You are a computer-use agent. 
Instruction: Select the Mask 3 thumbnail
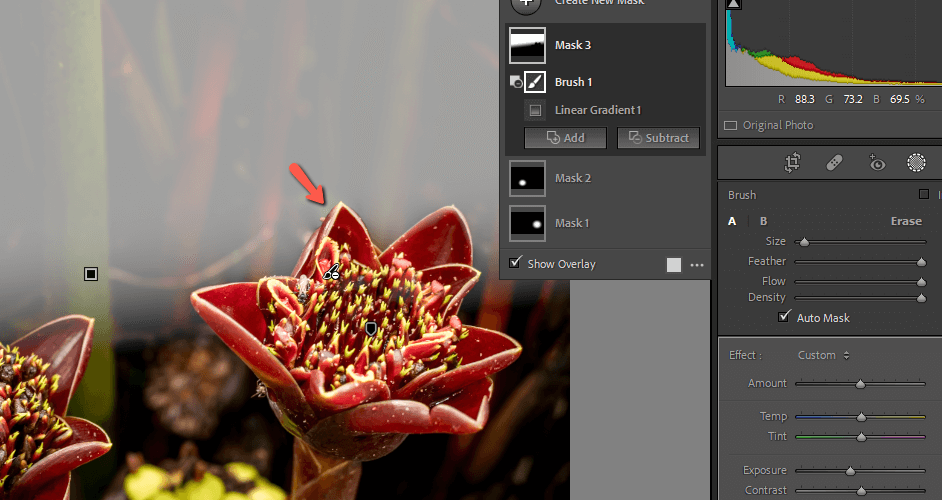pyautogui.click(x=527, y=45)
